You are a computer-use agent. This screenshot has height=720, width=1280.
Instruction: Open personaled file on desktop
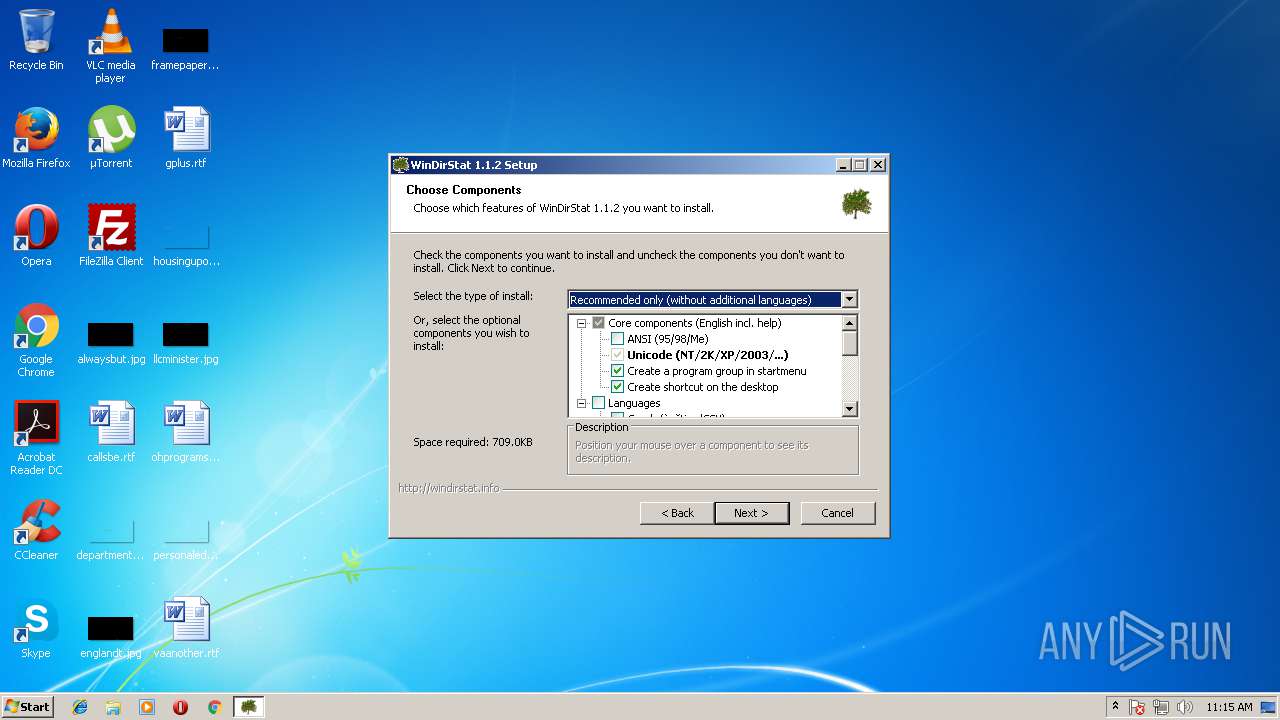click(186, 540)
